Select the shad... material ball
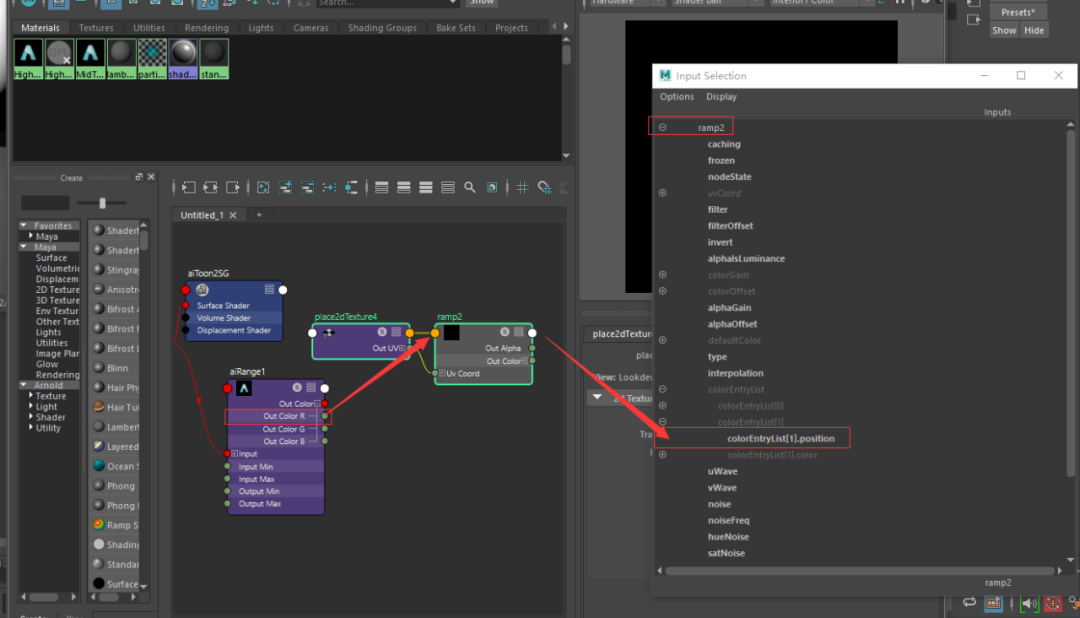 [183, 59]
